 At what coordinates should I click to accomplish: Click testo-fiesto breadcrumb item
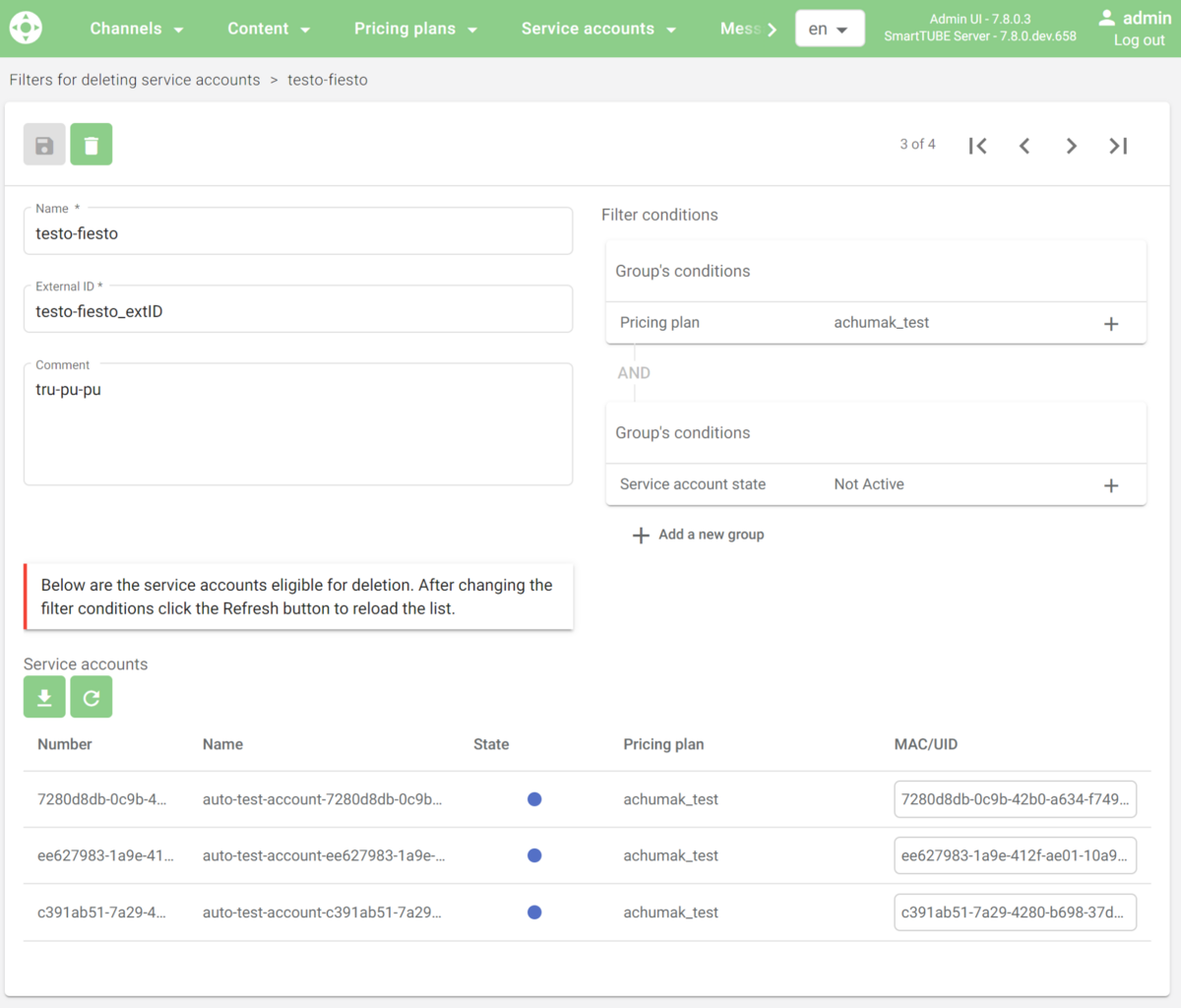pyautogui.click(x=328, y=80)
